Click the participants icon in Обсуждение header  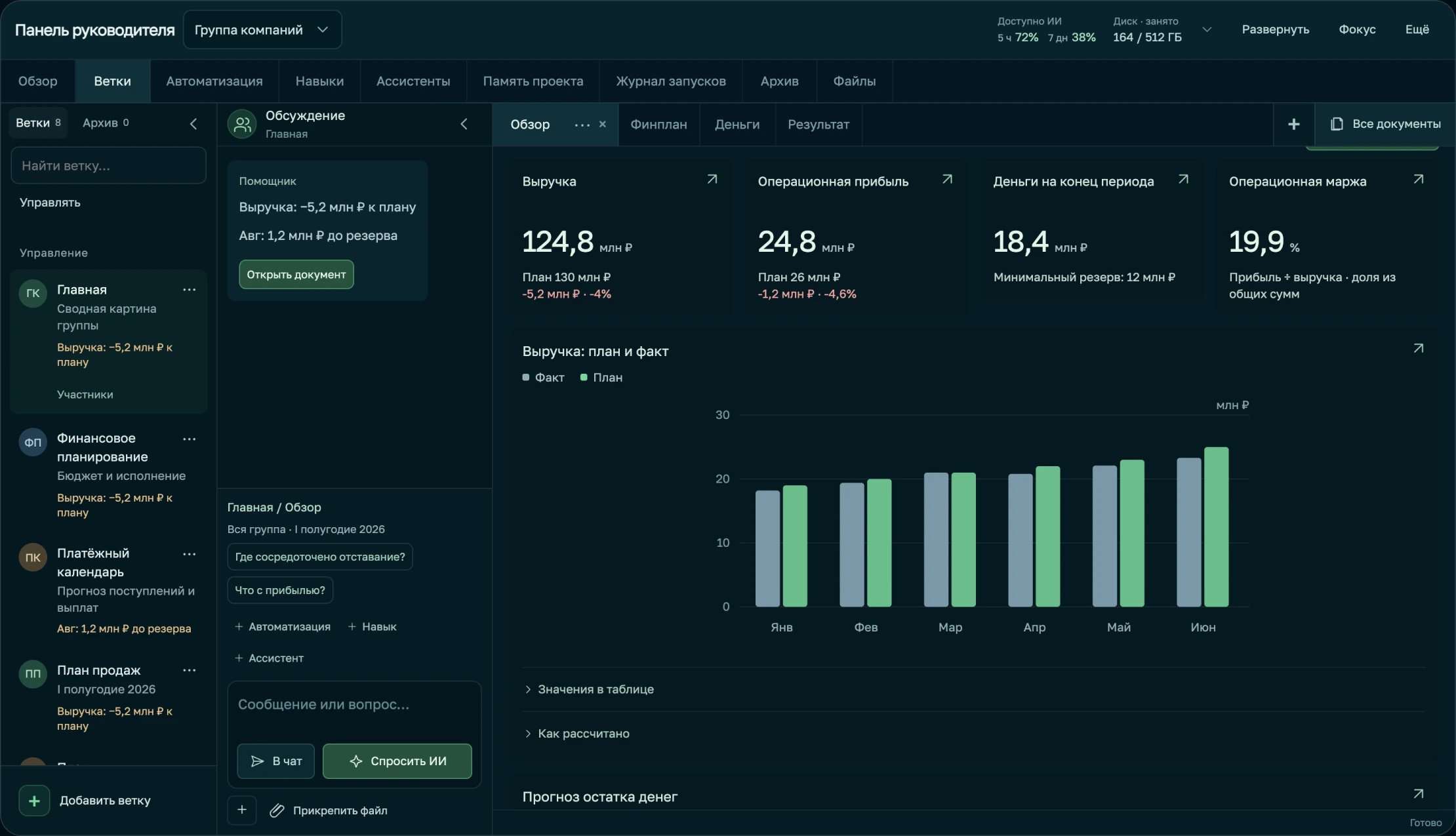[x=242, y=124]
